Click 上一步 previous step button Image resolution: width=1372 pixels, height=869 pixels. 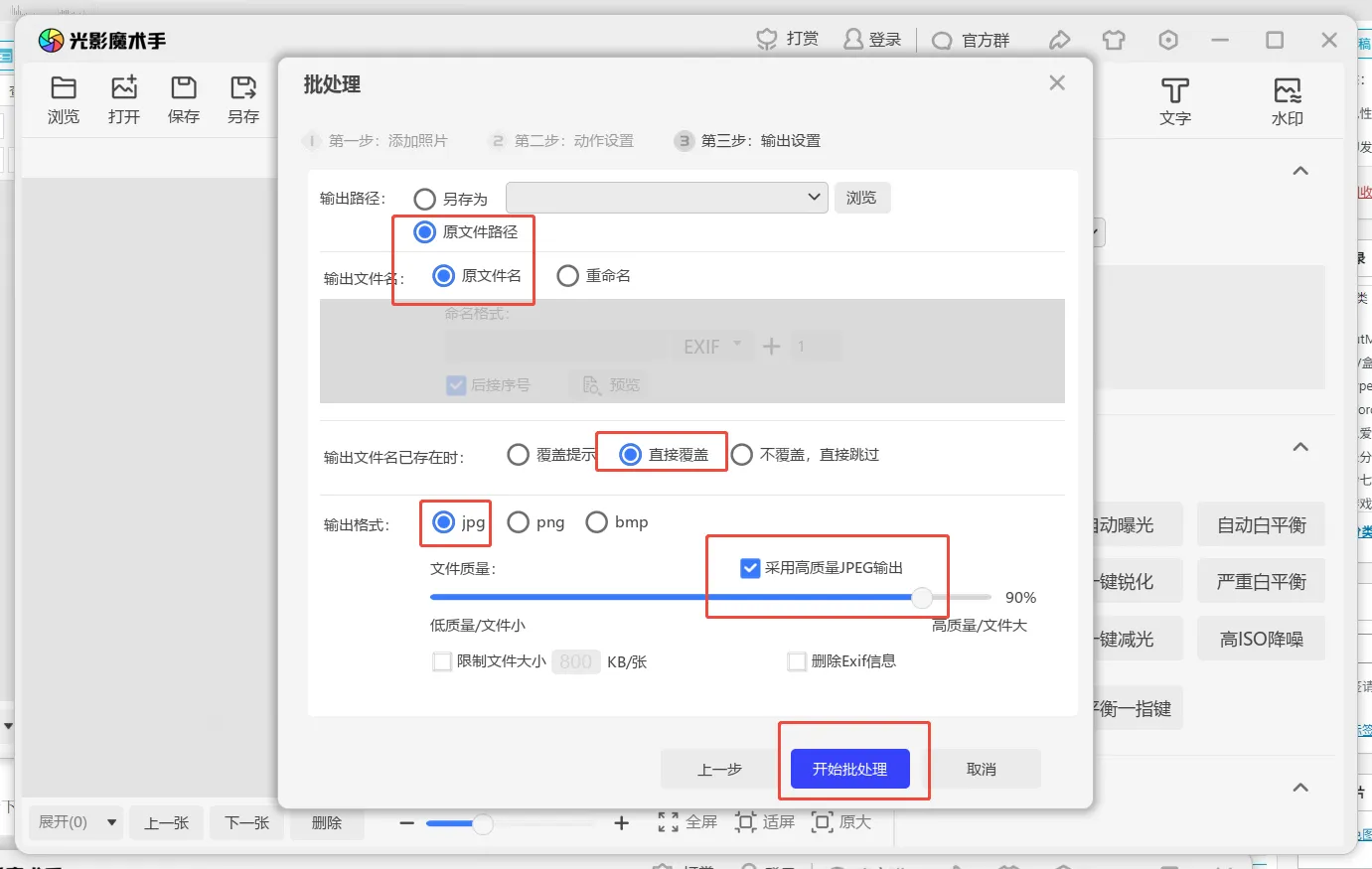click(720, 769)
